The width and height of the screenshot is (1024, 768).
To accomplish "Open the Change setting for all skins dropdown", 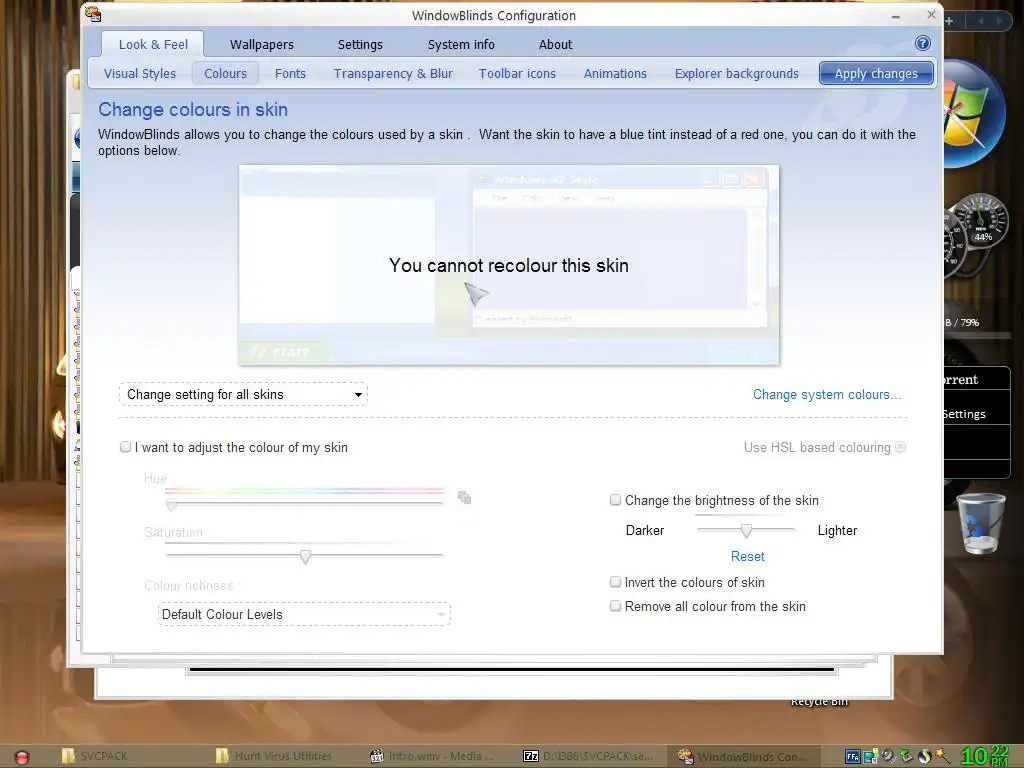I will coord(243,394).
